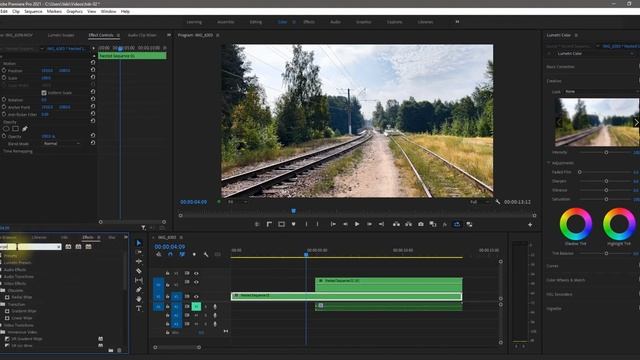Switch to the Lumetri Scopes tab
Image resolution: width=640 pixels, height=360 pixels.
click(61, 36)
